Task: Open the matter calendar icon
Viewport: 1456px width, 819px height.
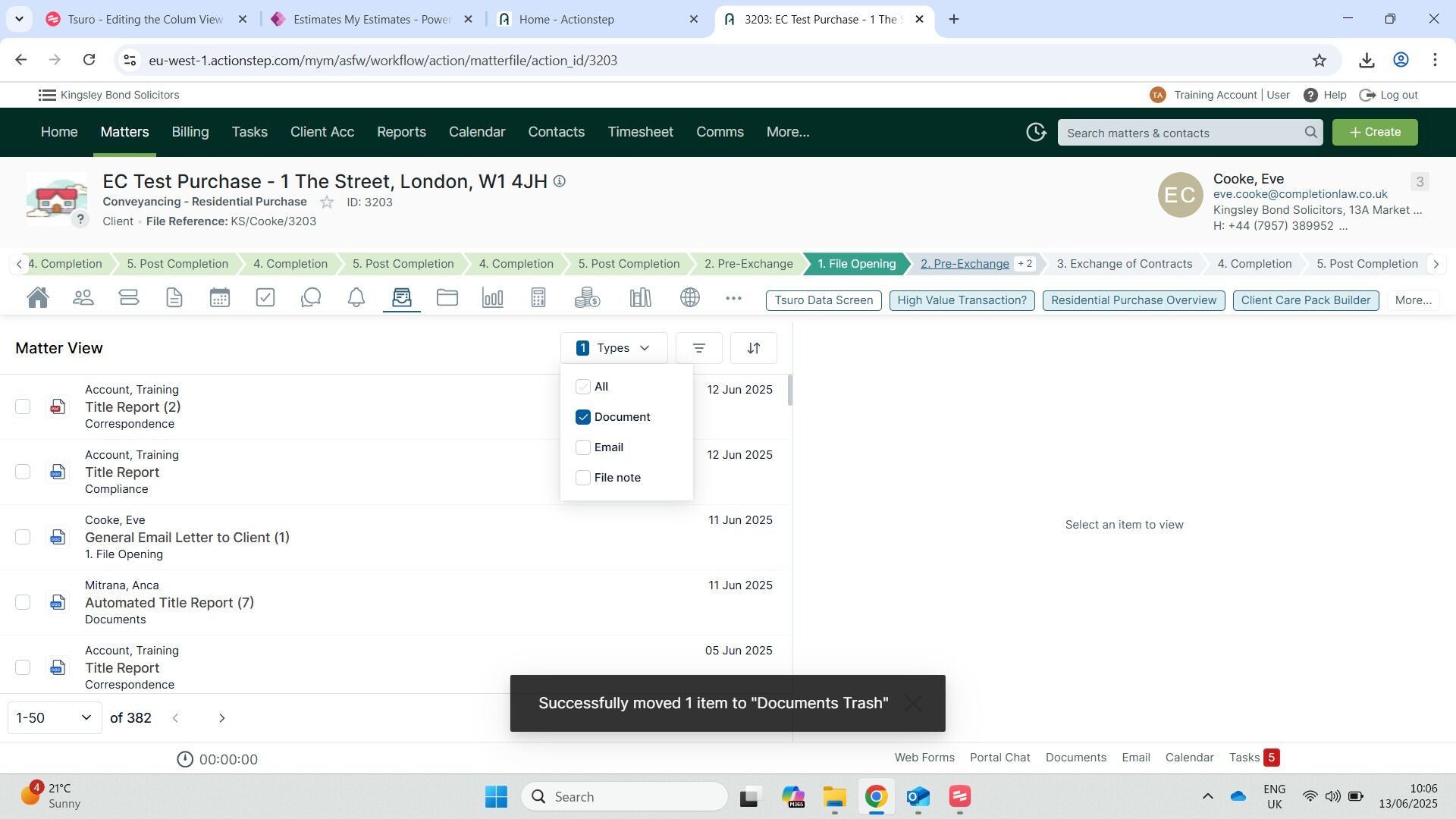Action: click(x=220, y=298)
